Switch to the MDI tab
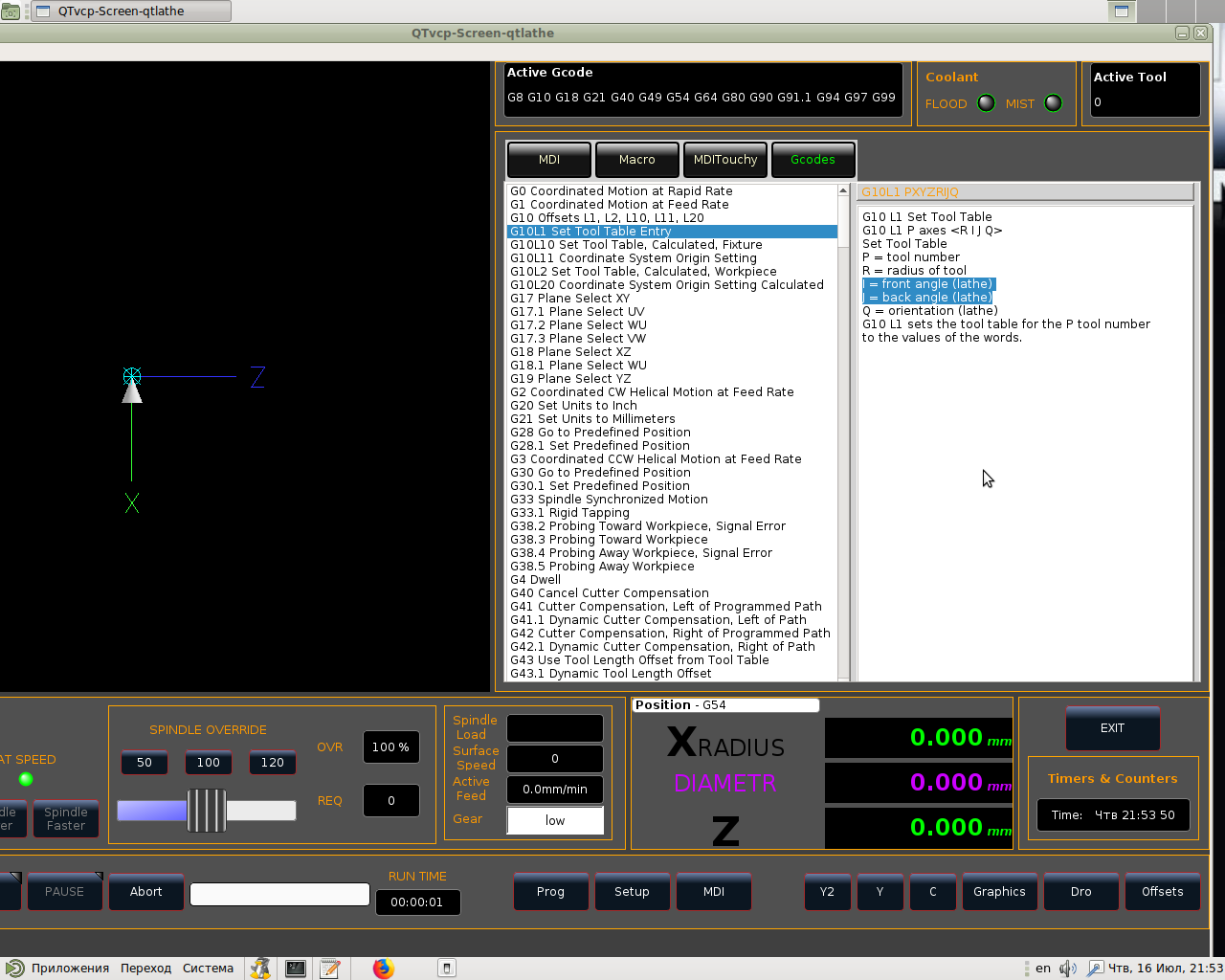The image size is (1225, 980). pos(549,160)
